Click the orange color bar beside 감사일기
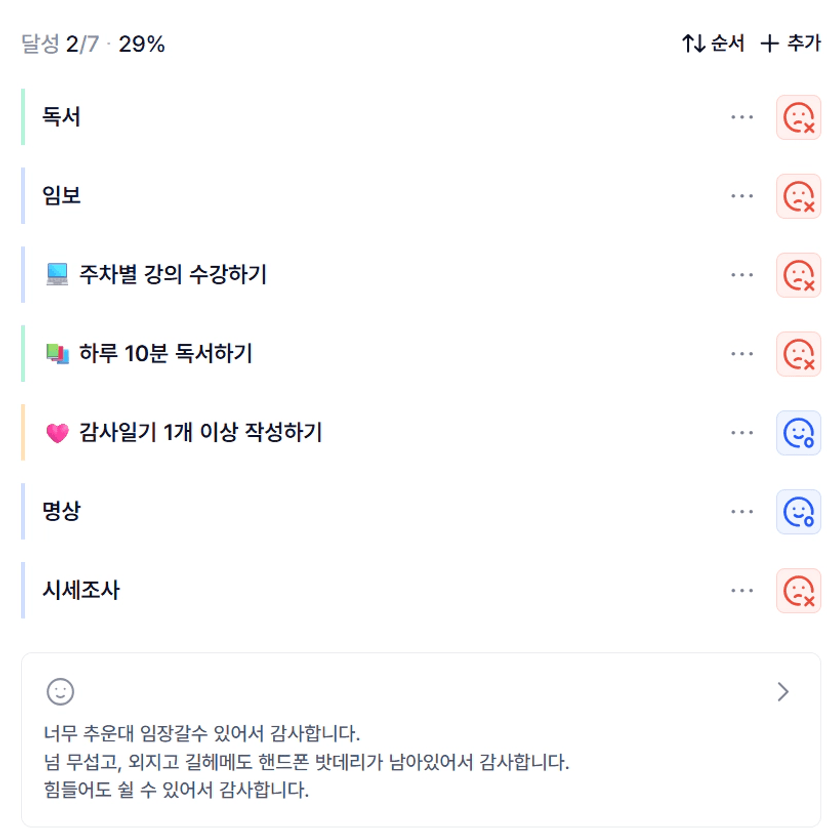Image resolution: width=827 pixels, height=828 pixels. pyautogui.click(x=23, y=432)
